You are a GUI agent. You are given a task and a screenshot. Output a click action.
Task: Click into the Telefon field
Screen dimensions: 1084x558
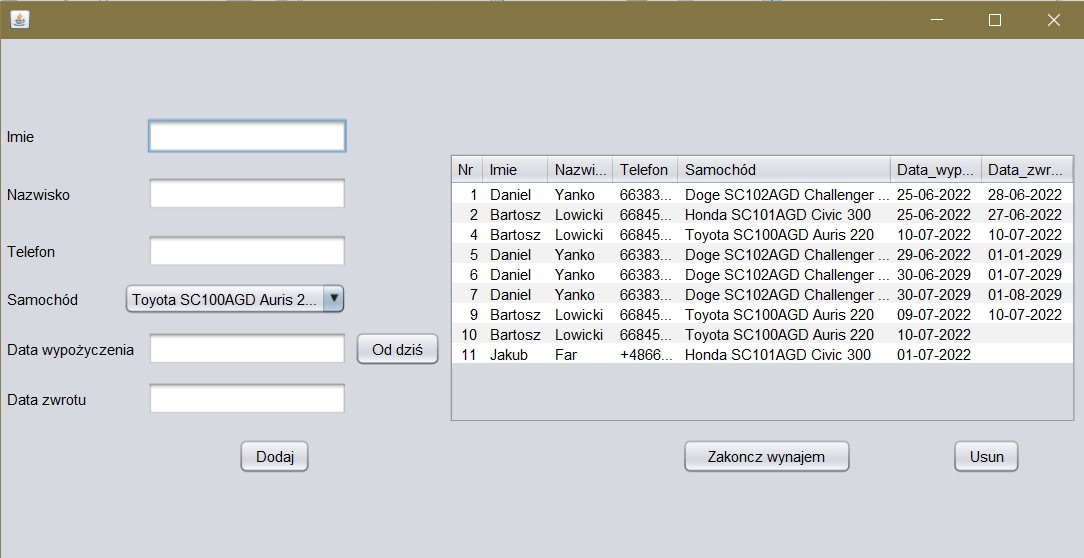[247, 251]
